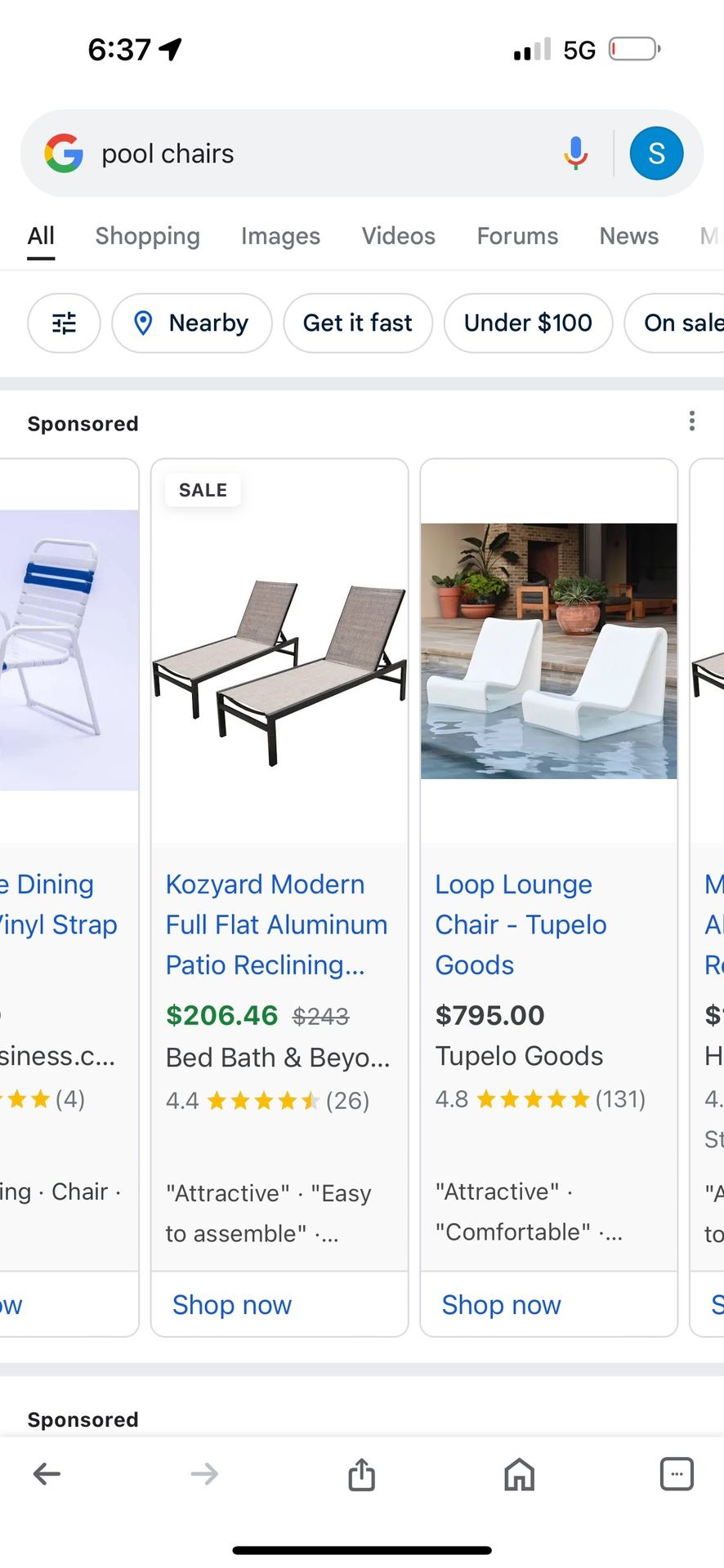The width and height of the screenshot is (724, 1568).
Task: Open browser tabs via the ellipsis icon
Action: [x=677, y=1474]
